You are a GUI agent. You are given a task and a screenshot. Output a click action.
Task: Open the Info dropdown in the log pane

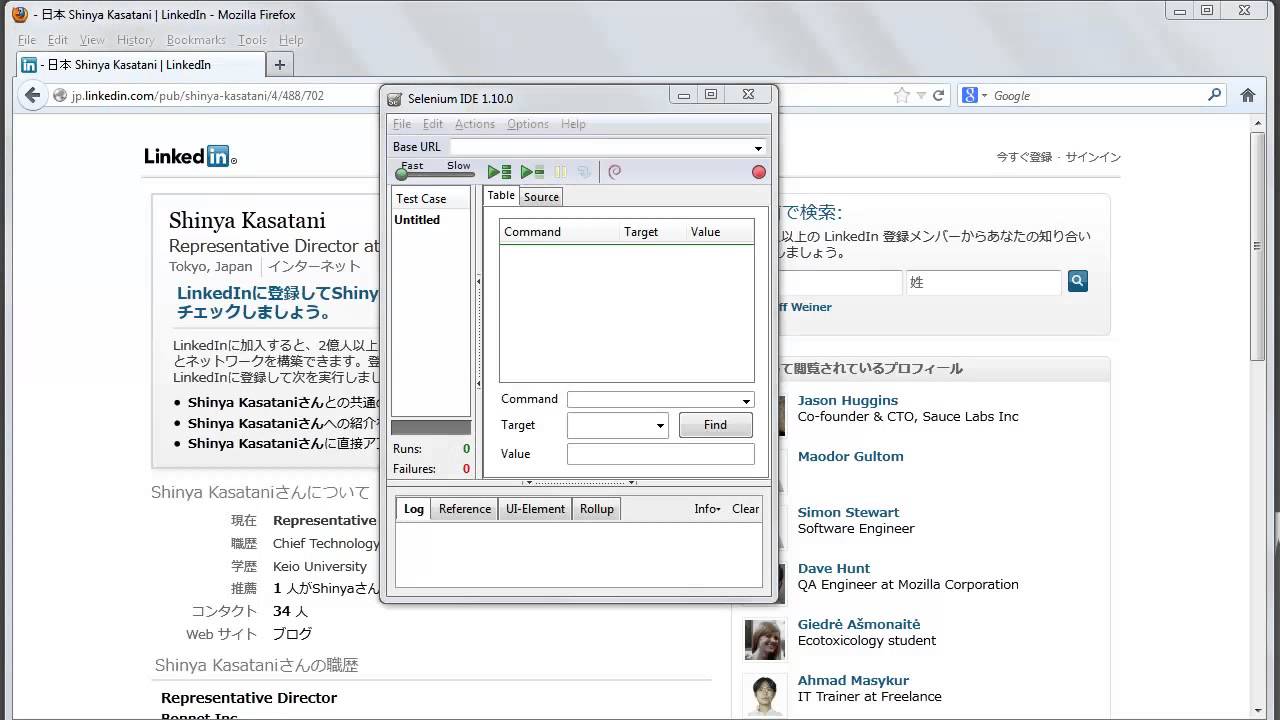[x=707, y=509]
